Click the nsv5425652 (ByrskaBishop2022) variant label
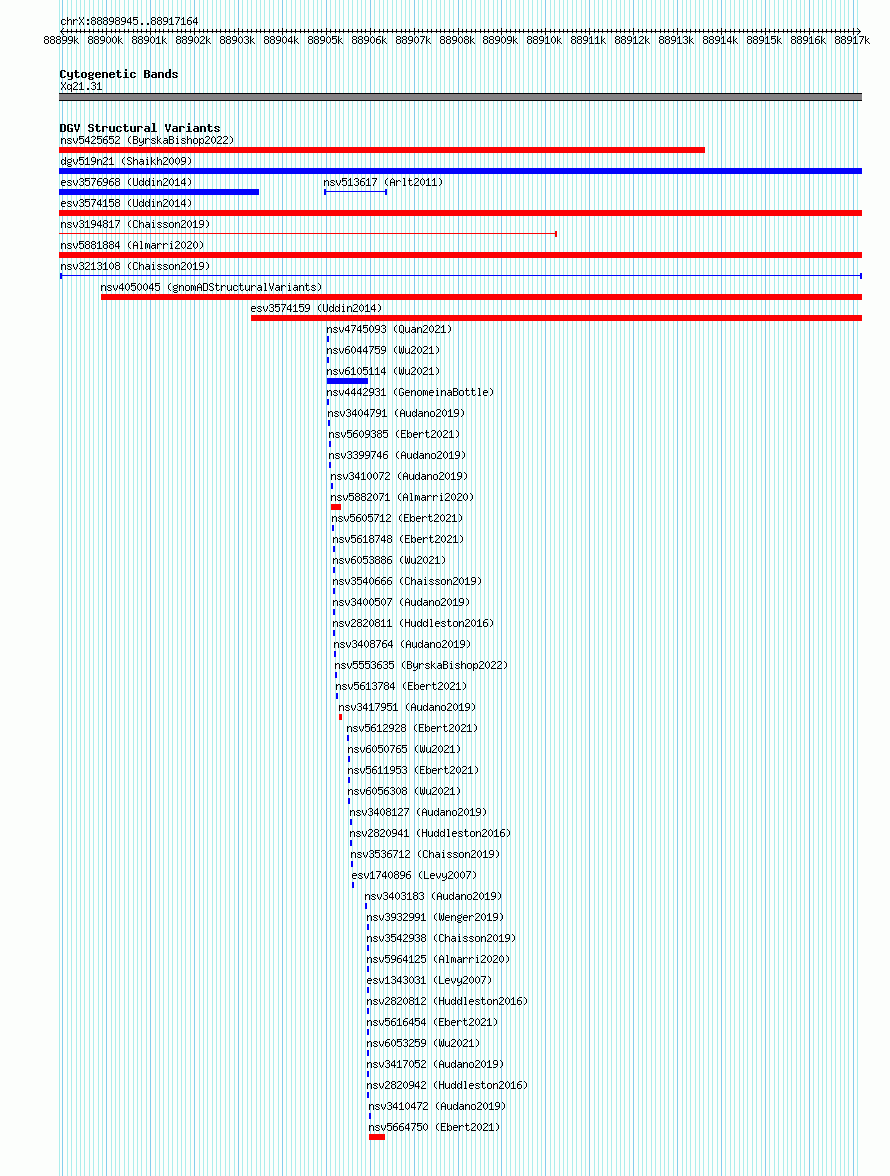 (147, 140)
